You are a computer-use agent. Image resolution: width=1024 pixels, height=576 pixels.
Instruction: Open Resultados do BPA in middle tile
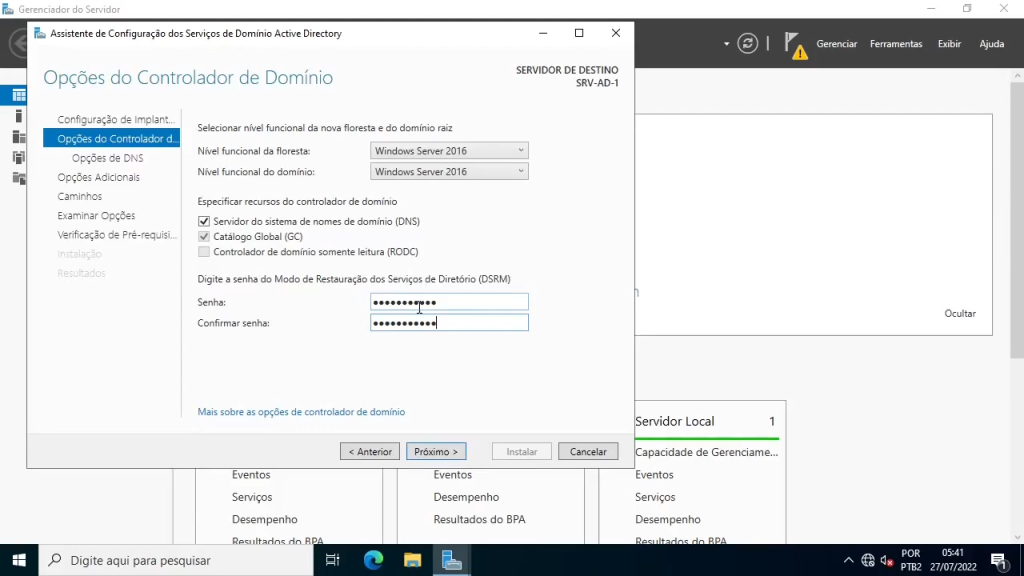coord(479,519)
